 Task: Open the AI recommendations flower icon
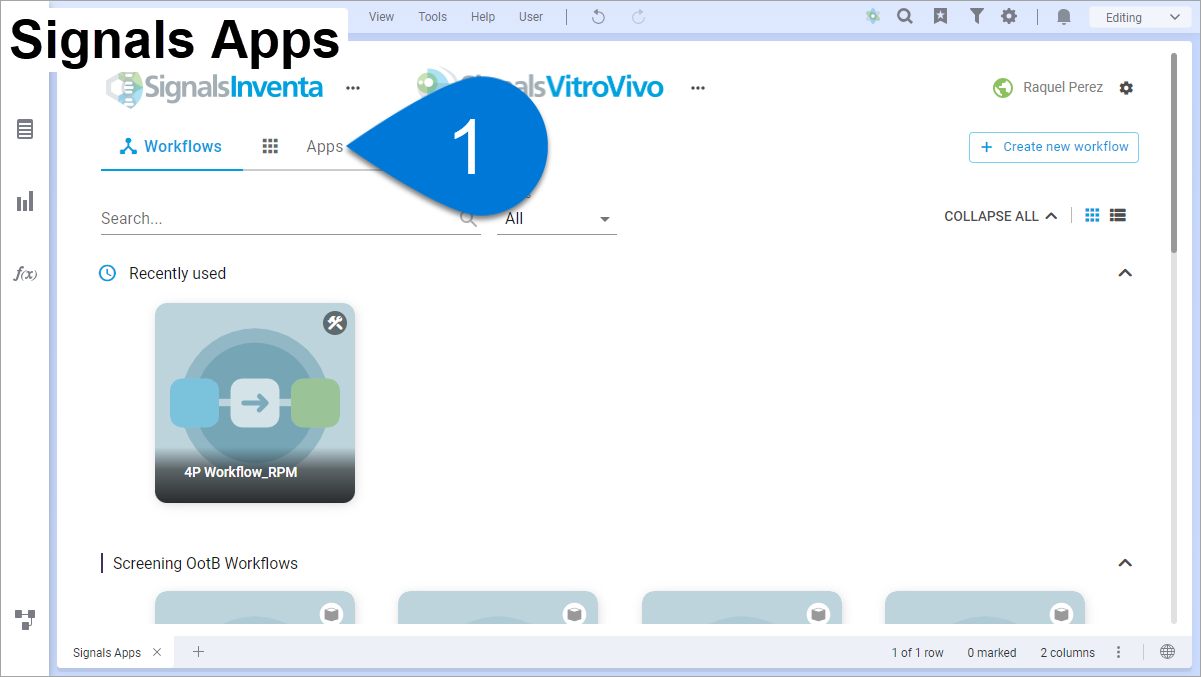873,16
